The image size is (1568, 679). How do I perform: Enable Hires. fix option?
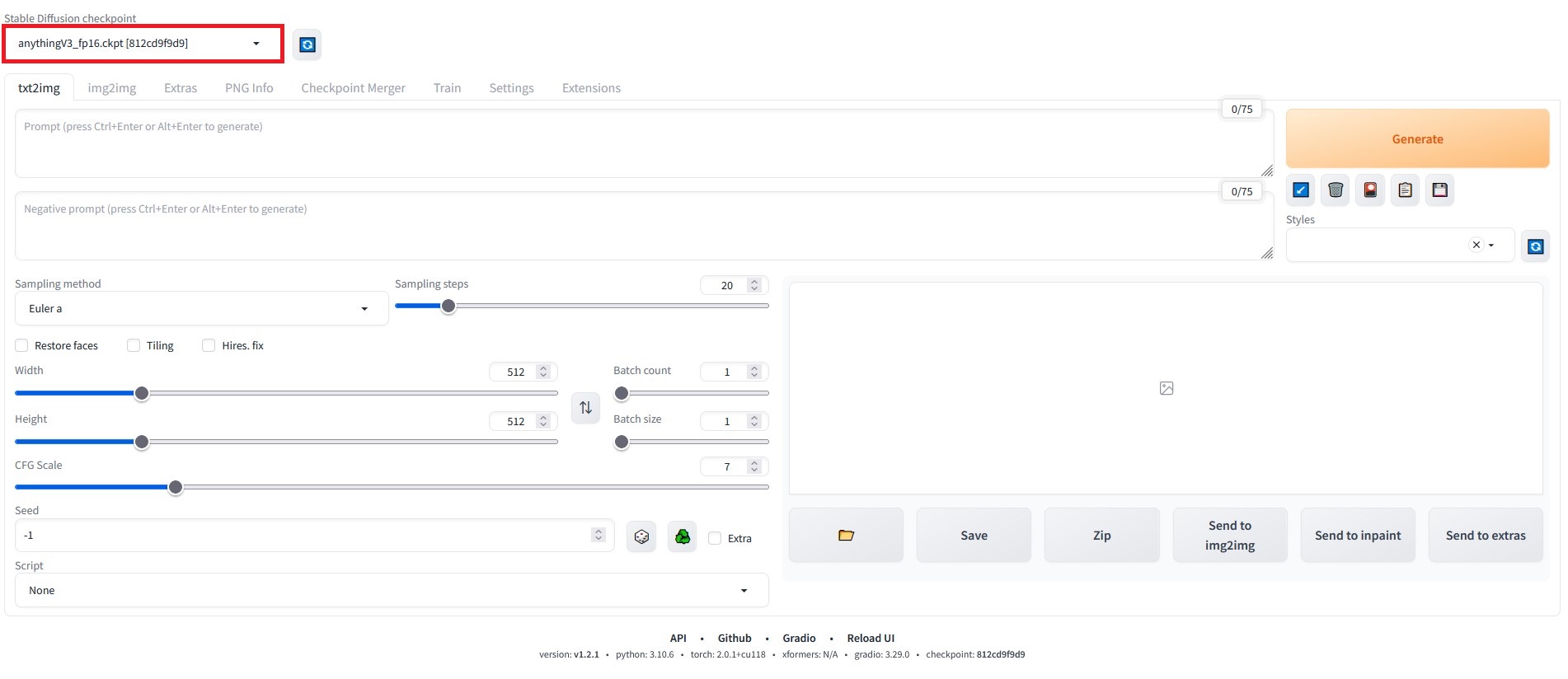[x=209, y=346]
